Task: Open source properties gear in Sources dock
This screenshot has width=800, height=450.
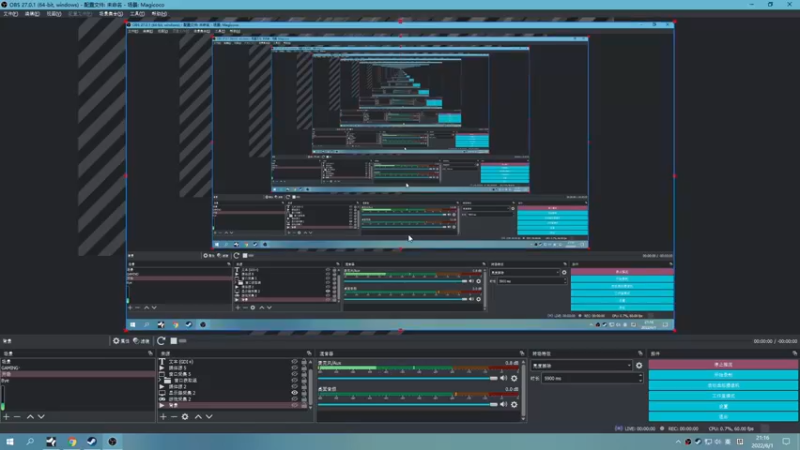Action: click(185, 416)
